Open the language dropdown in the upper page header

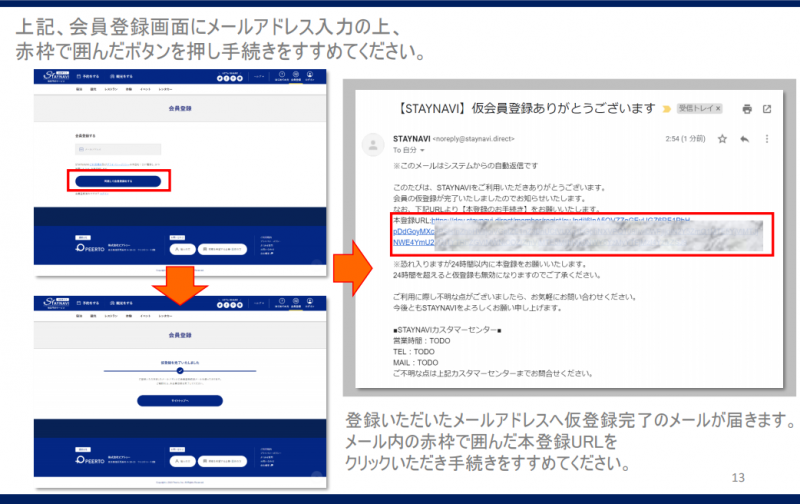(259, 77)
